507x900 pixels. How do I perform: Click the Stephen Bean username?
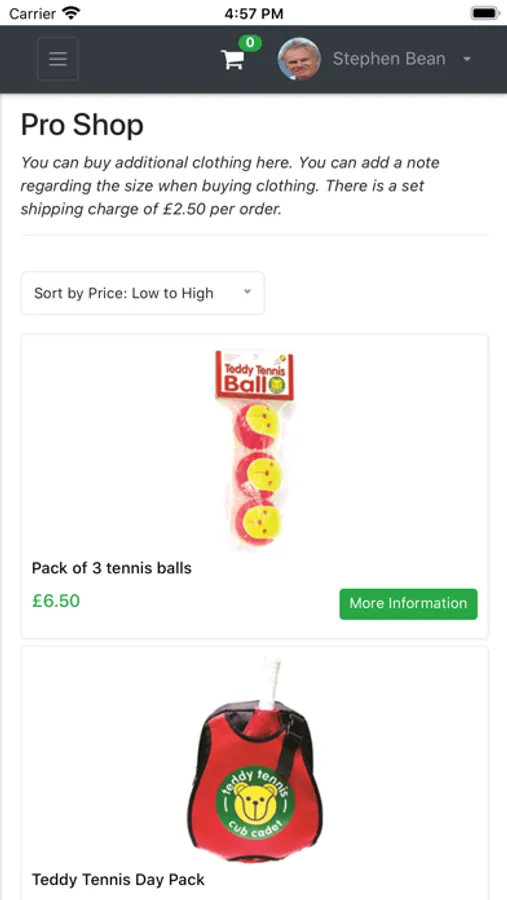[x=389, y=59]
